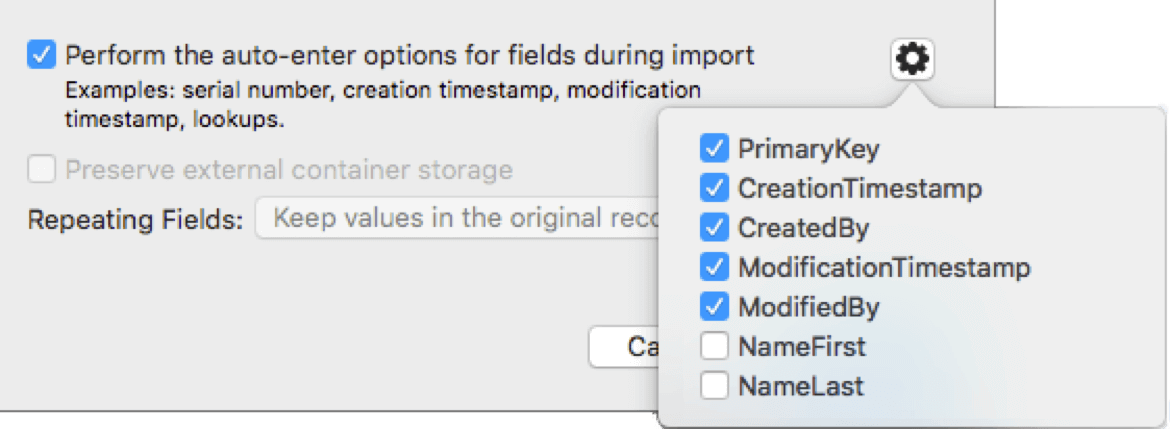Viewport: 1170px width, 429px height.
Task: Click the NameFirst label text
Action: pos(801,347)
